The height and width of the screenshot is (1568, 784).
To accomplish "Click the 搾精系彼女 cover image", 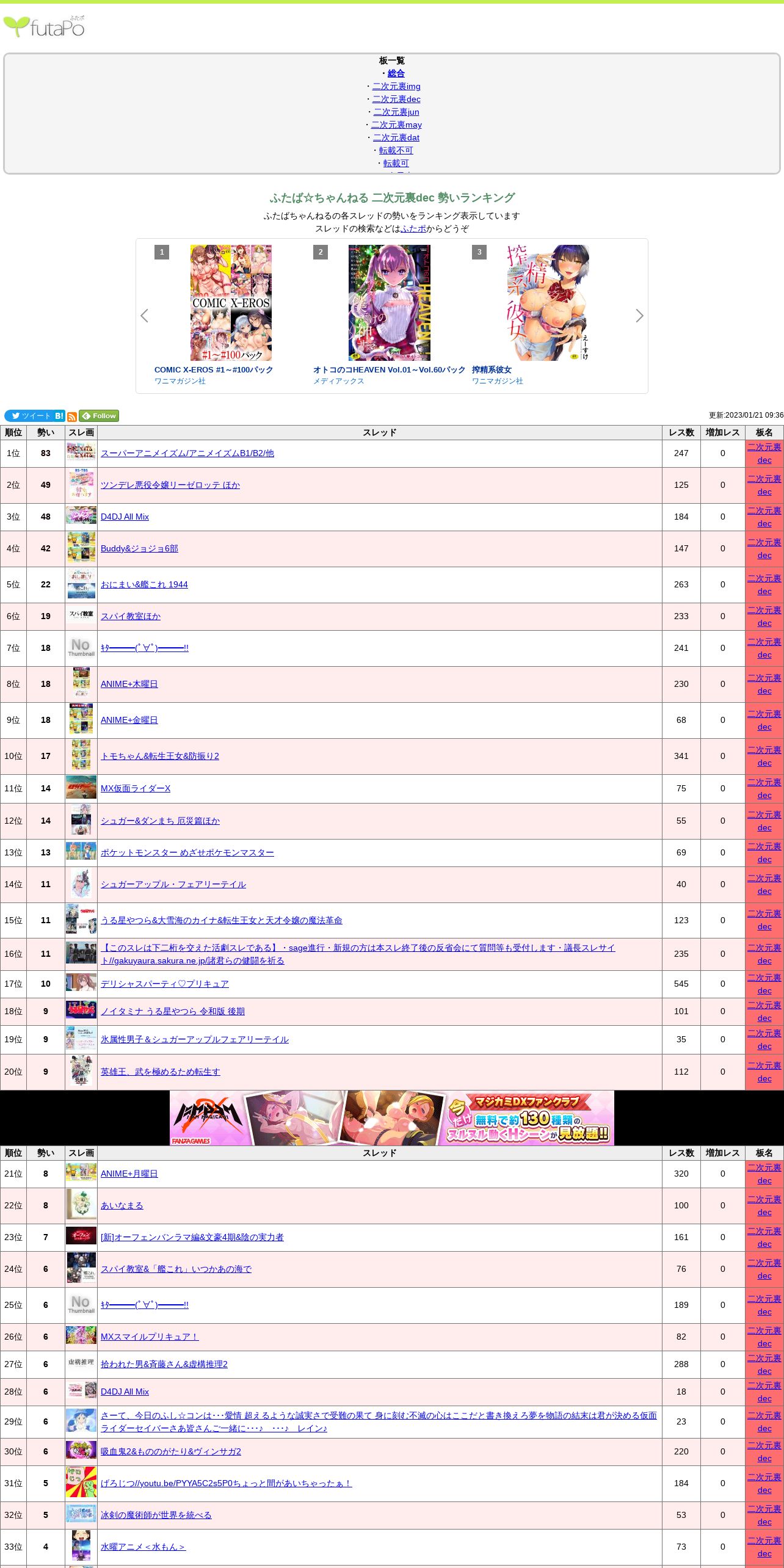I will point(548,302).
